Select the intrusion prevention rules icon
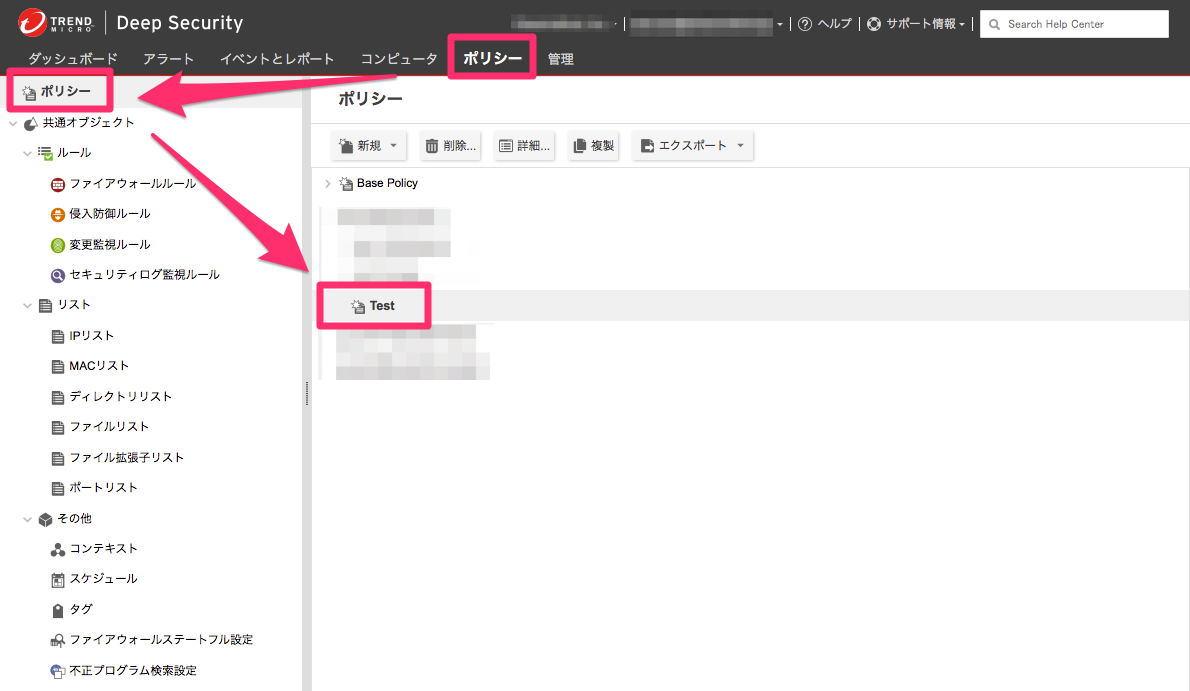 pos(58,214)
